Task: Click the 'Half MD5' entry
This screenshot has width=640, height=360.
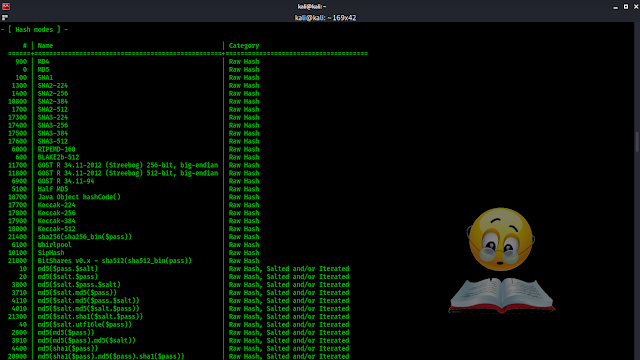Action: click(x=53, y=189)
